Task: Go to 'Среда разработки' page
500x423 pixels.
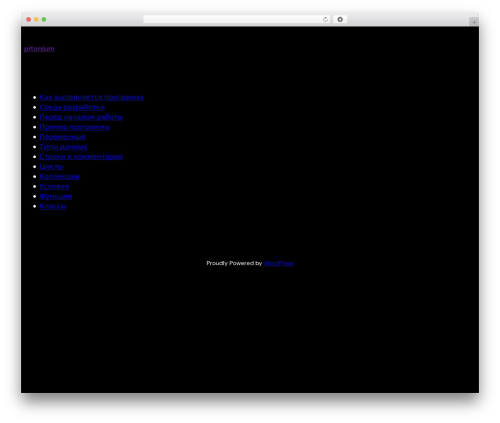Action: point(72,107)
